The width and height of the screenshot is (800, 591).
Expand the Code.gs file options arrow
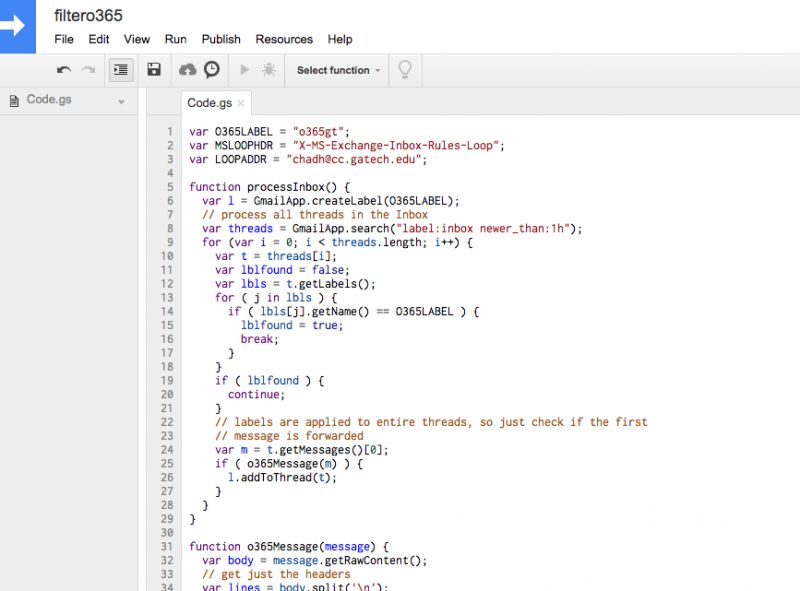click(x=121, y=102)
